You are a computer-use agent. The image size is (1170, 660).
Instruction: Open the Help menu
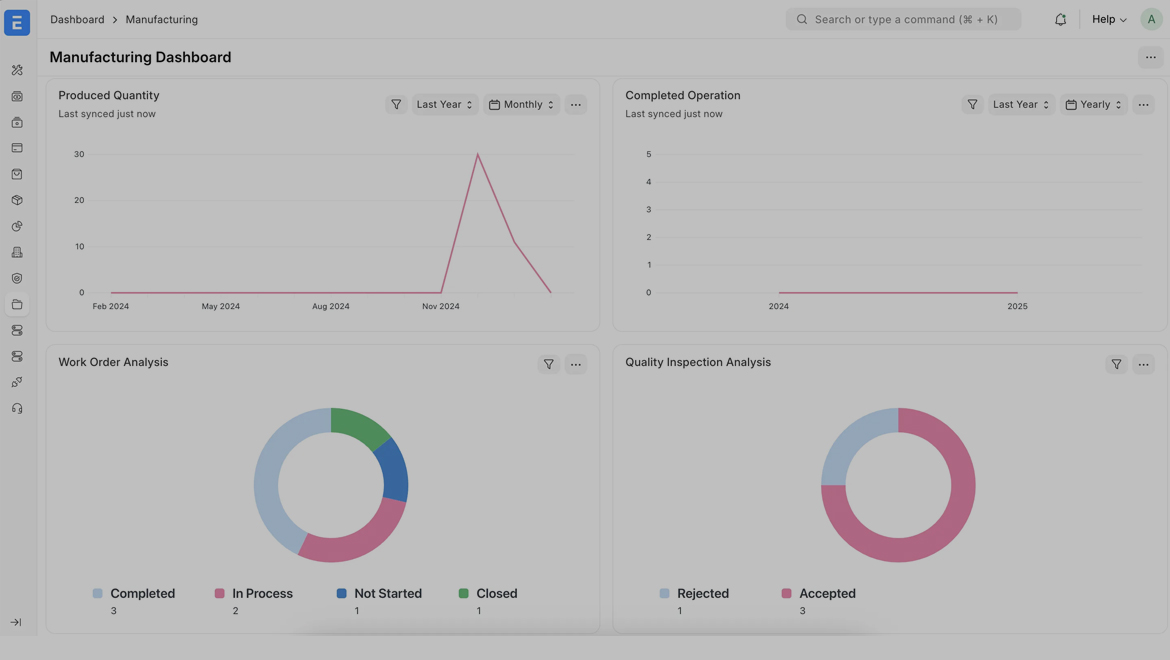click(x=1108, y=19)
